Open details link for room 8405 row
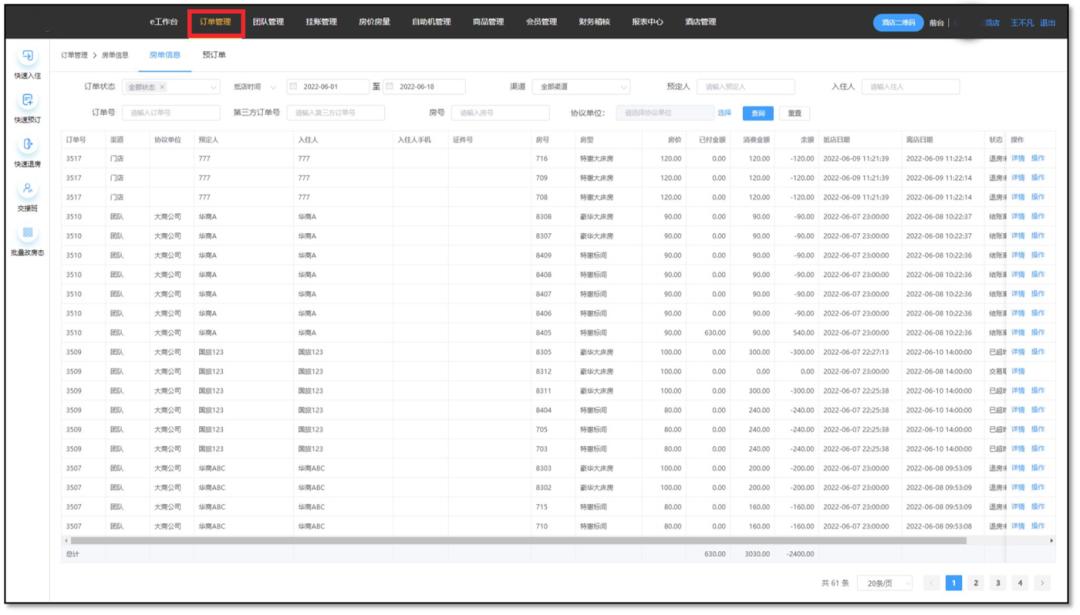The width and height of the screenshot is (1080, 615). (x=1017, y=333)
